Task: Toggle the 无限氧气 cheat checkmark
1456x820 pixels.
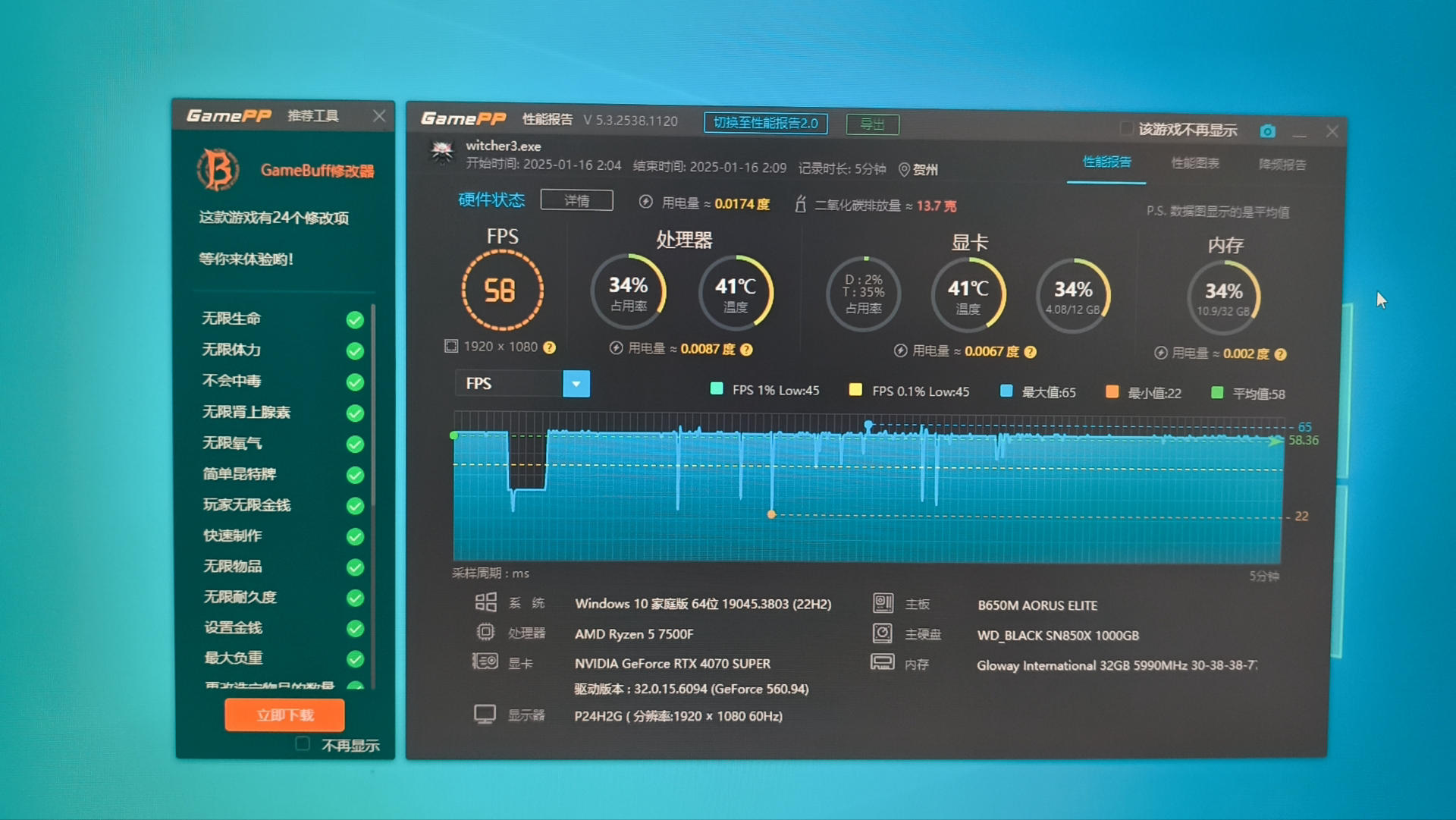Action: coord(355,445)
